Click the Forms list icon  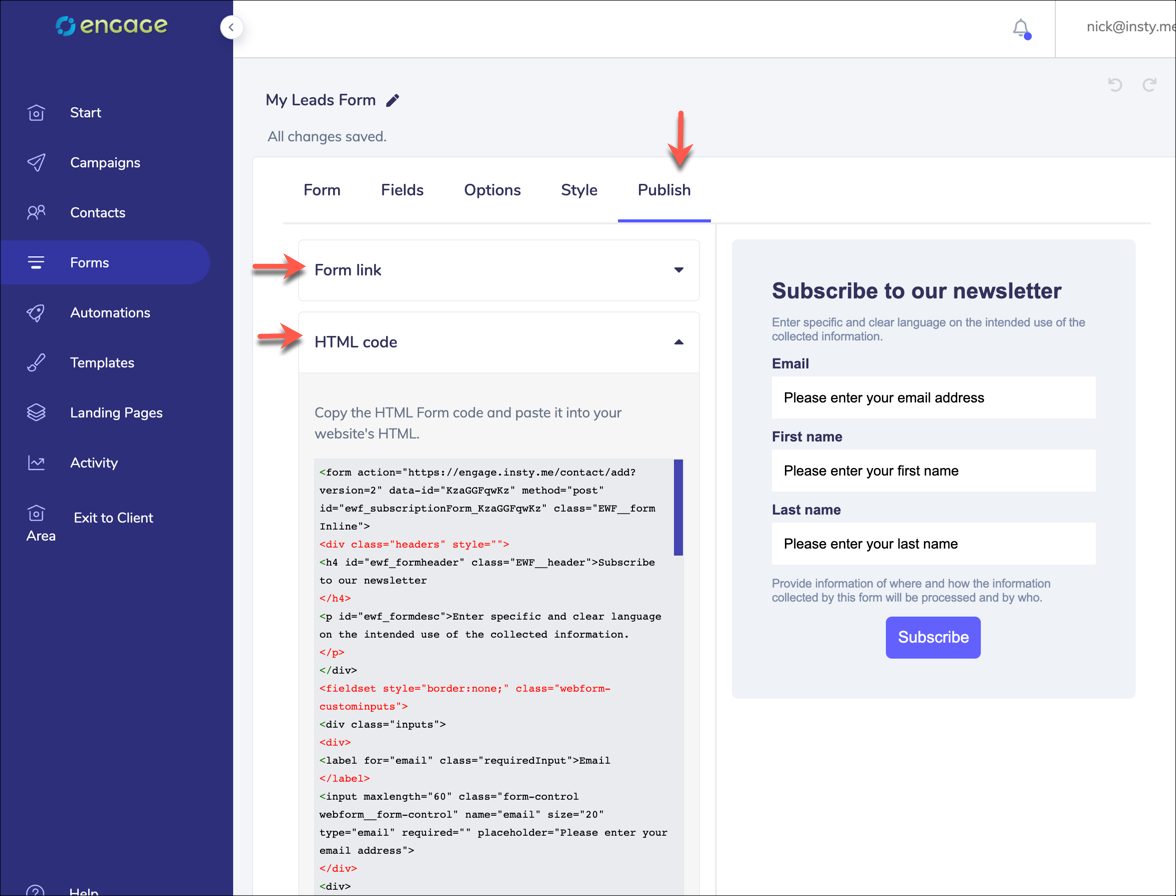tap(36, 262)
